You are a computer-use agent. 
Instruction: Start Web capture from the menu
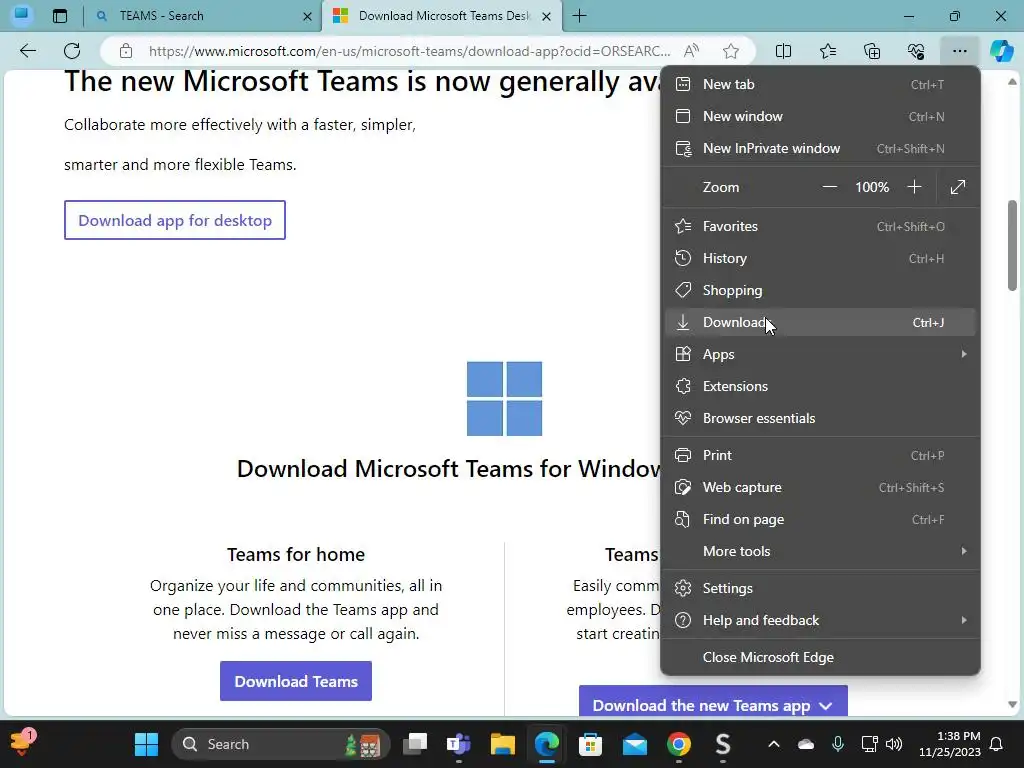pos(820,487)
